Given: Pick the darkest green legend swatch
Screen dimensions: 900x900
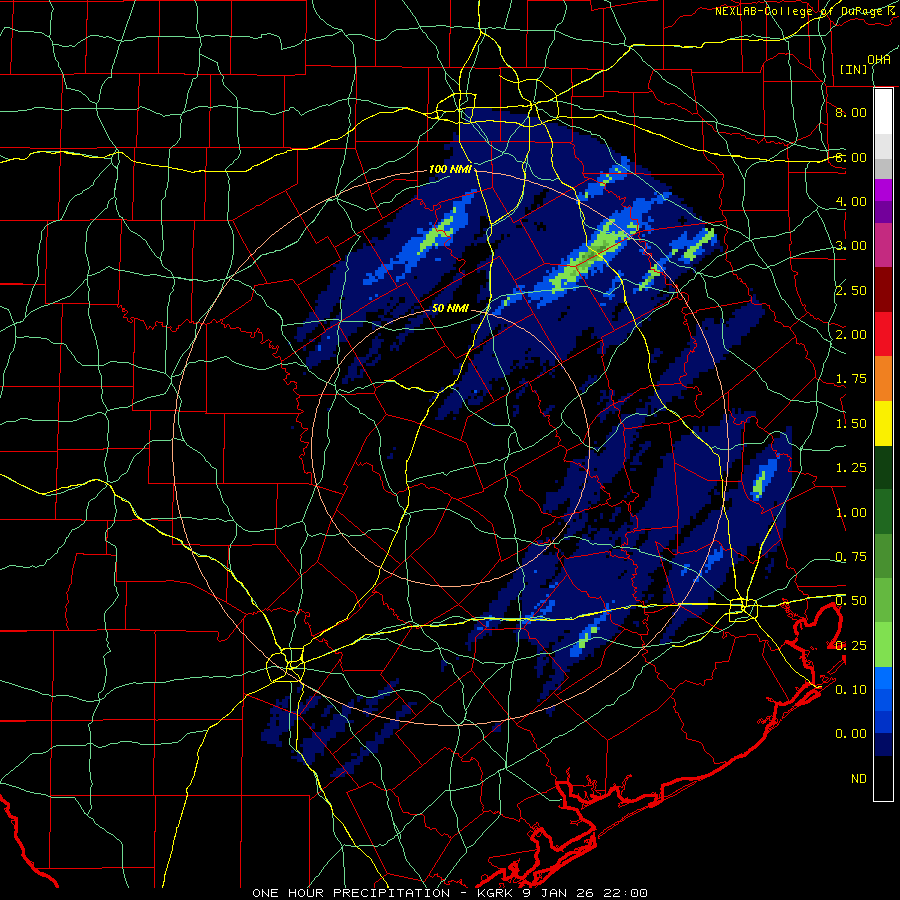Looking at the screenshot, I should (883, 468).
